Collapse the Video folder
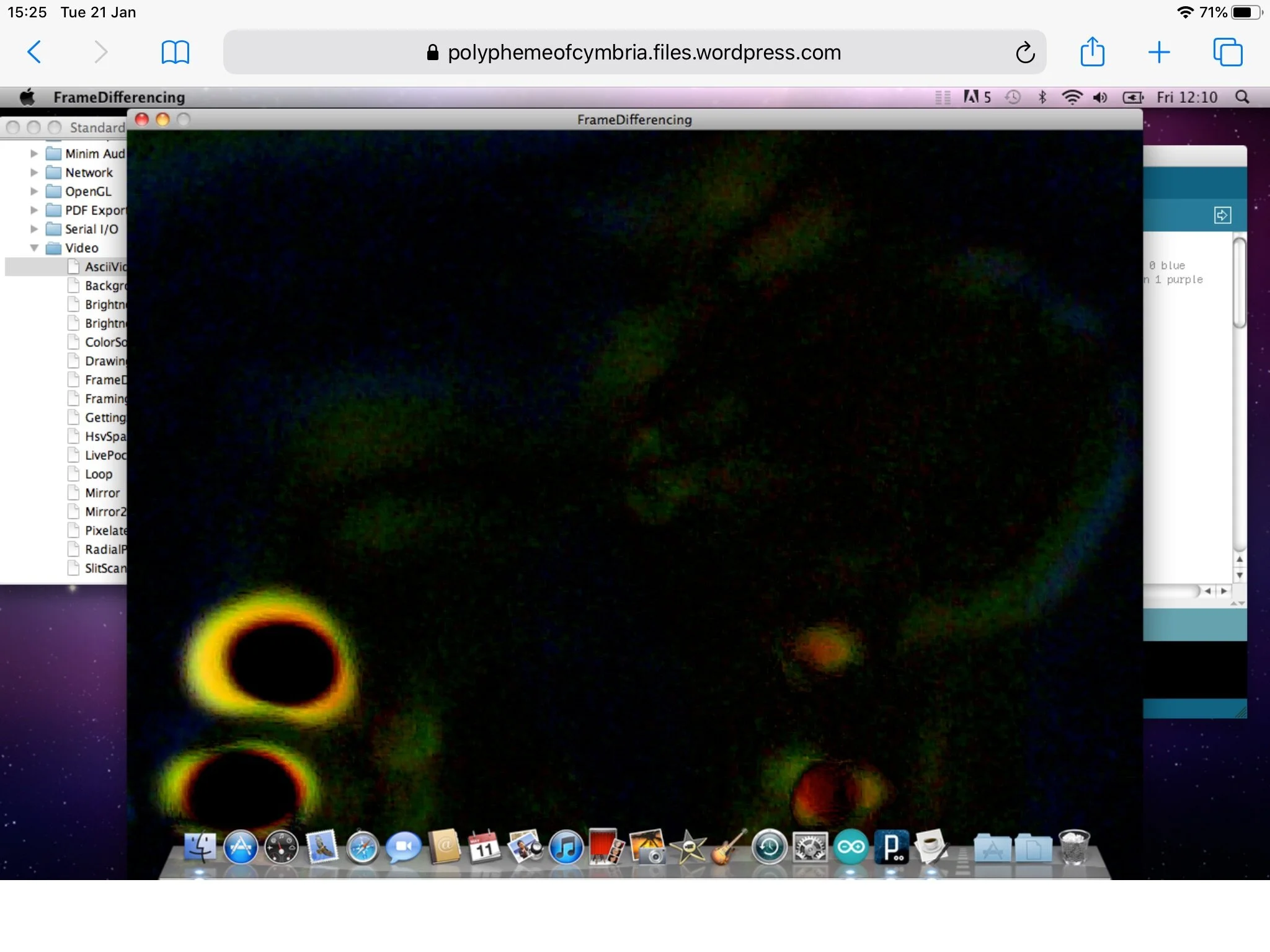 [34, 248]
